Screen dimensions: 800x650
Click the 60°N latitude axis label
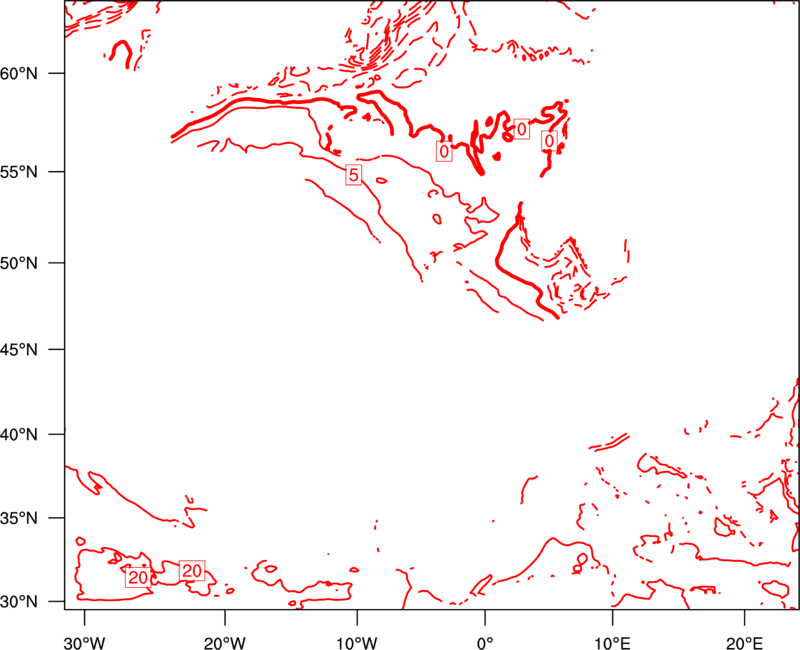pos(19,74)
